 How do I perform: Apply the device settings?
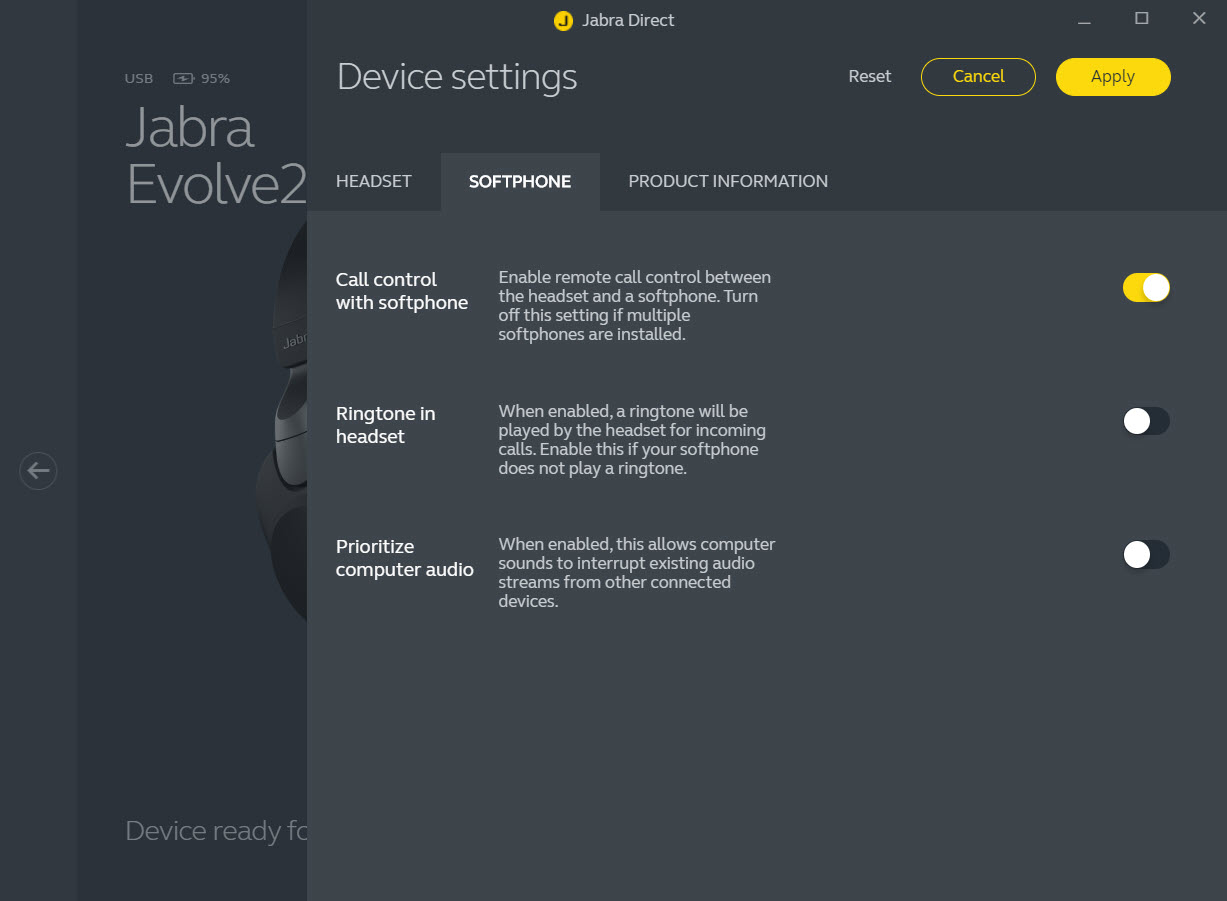1113,76
